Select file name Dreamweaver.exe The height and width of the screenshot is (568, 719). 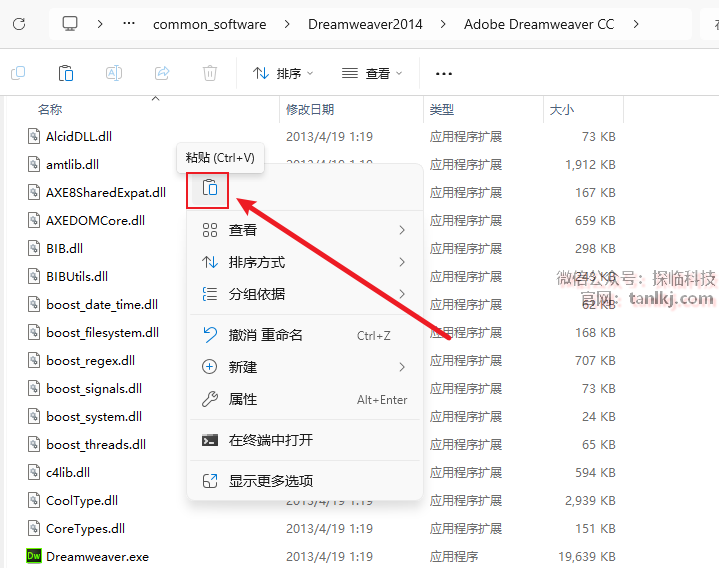coord(97,557)
